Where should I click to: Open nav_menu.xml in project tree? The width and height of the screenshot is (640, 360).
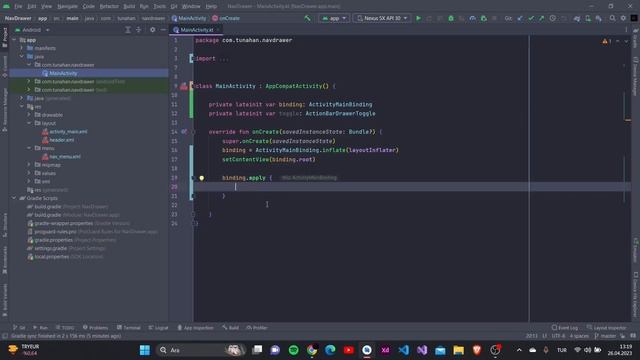coord(61,157)
